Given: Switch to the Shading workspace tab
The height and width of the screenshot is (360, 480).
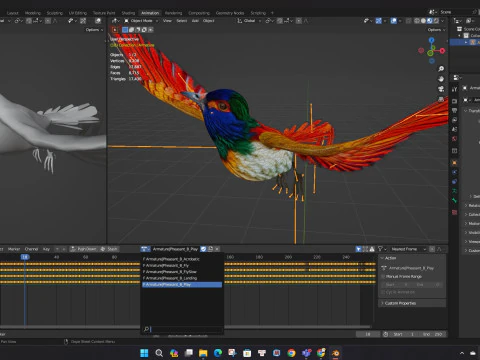Looking at the screenshot, I should pos(128,13).
